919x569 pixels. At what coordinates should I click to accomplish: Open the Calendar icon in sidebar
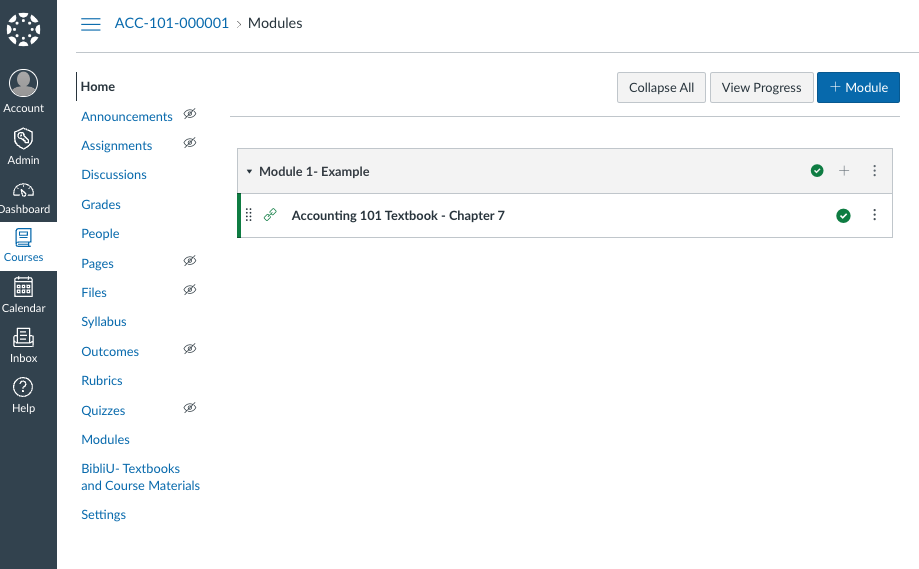[x=24, y=287]
